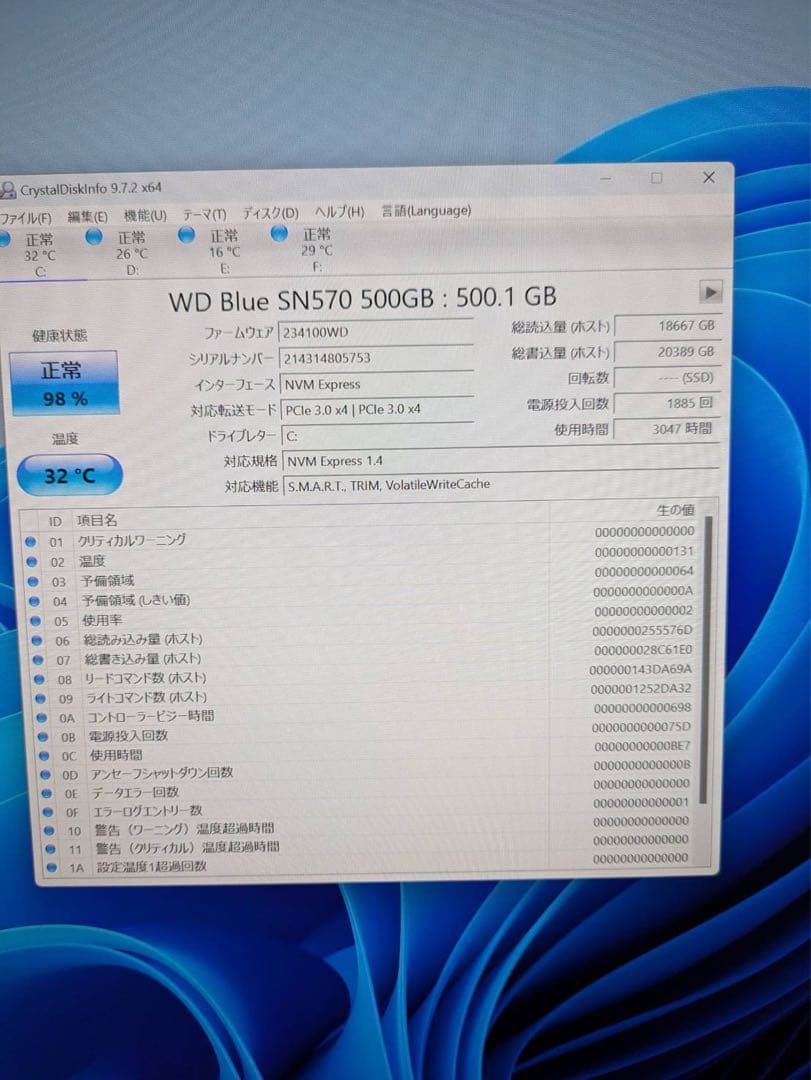The height and width of the screenshot is (1080, 811).
Task: Click total host writes value 20389 GB
Action: click(667, 352)
